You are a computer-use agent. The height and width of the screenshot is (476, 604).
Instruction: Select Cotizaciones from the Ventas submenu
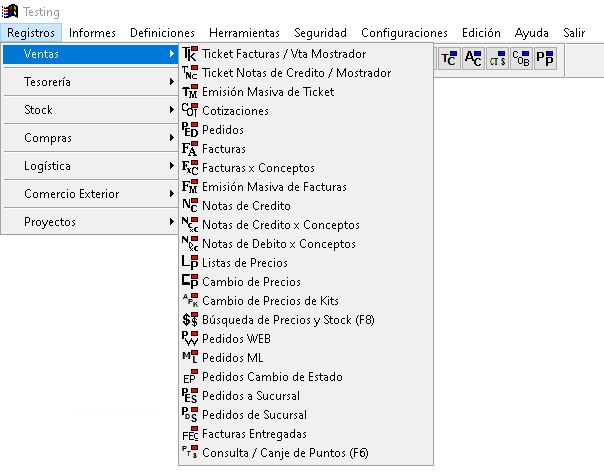coord(235,111)
